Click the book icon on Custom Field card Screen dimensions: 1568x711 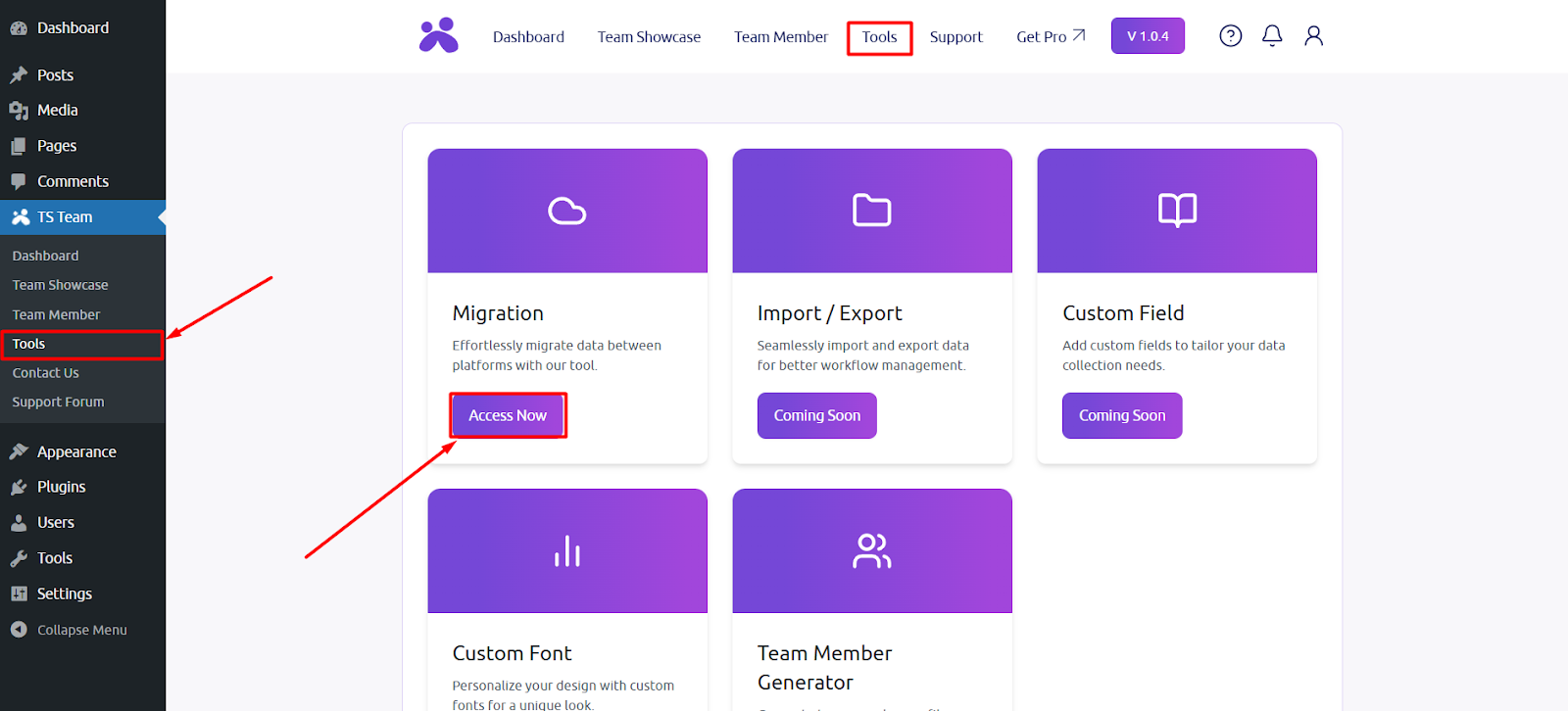(x=1176, y=211)
